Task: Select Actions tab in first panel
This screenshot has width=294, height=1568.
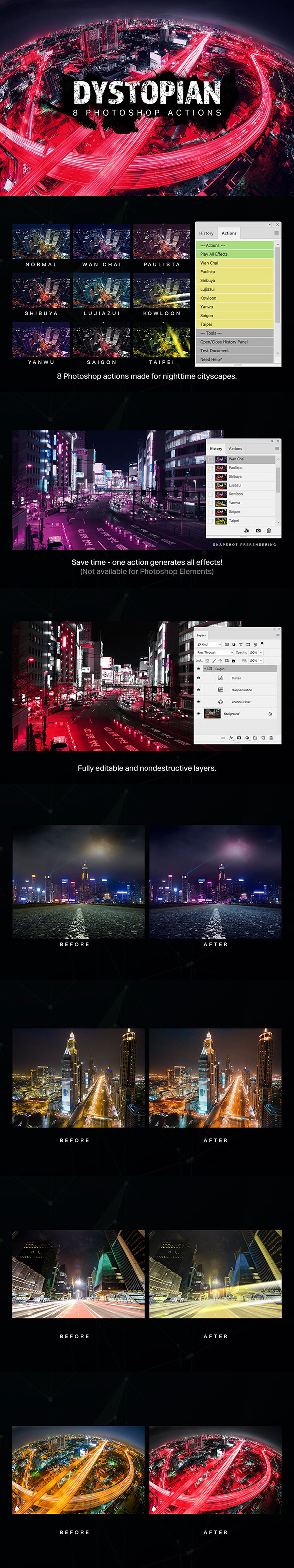Action: (229, 233)
